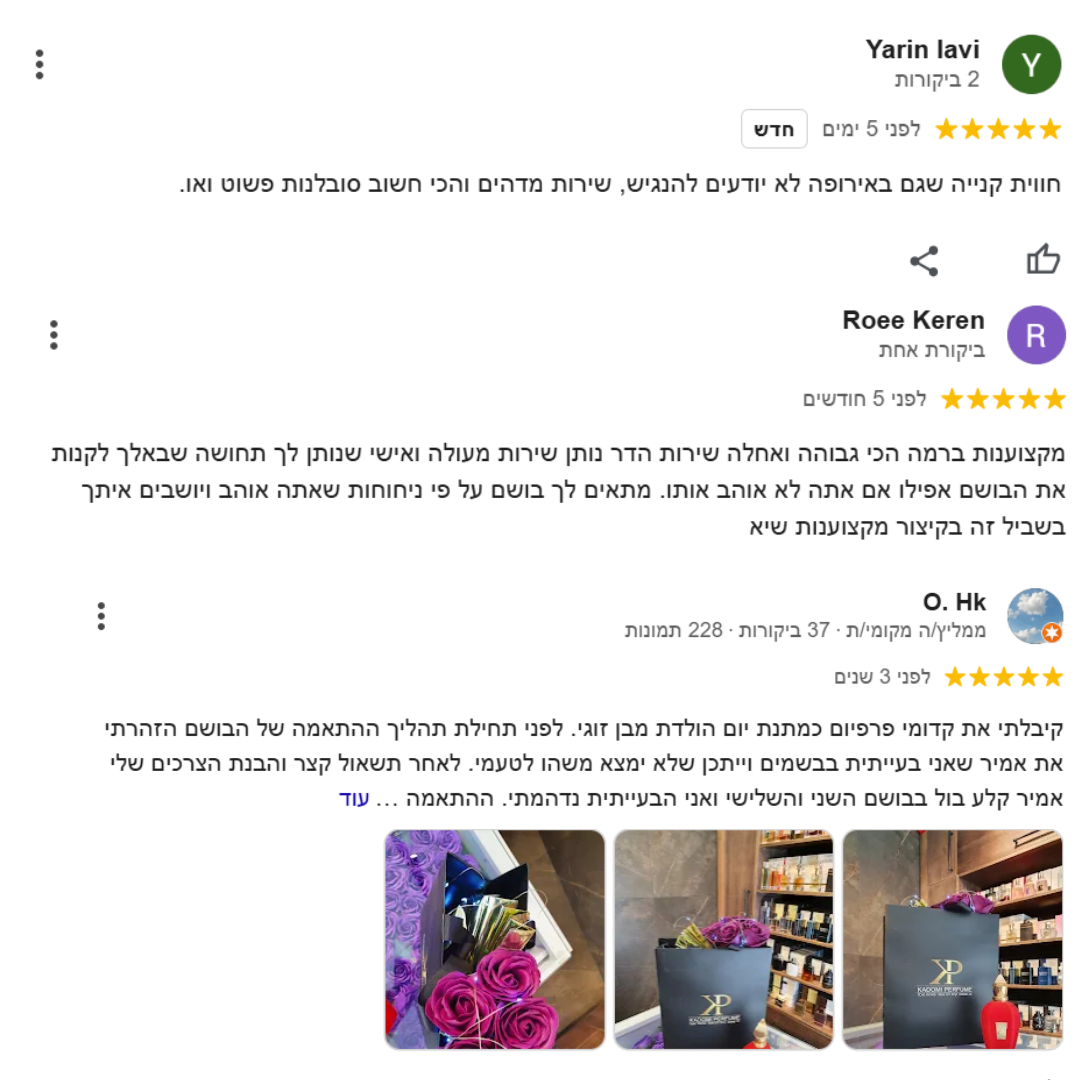Click the חדש badge on Yarin's review
The height and width of the screenshot is (1080, 1080).
[x=774, y=129]
